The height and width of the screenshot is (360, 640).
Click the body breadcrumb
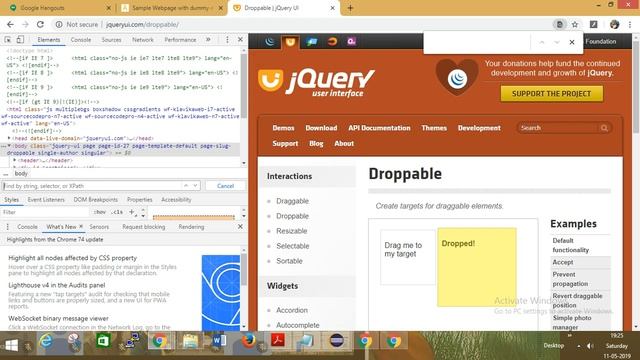tap(21, 173)
